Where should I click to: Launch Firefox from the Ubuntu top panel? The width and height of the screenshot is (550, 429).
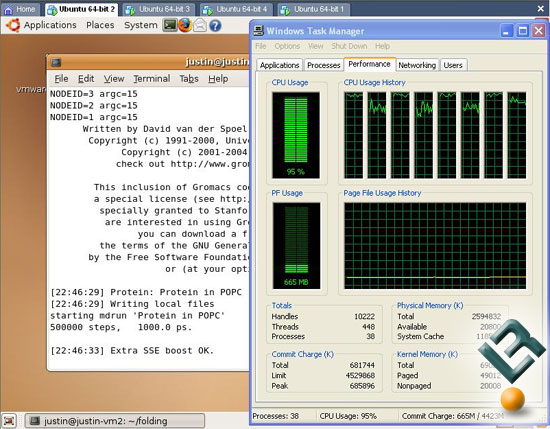coord(185,25)
